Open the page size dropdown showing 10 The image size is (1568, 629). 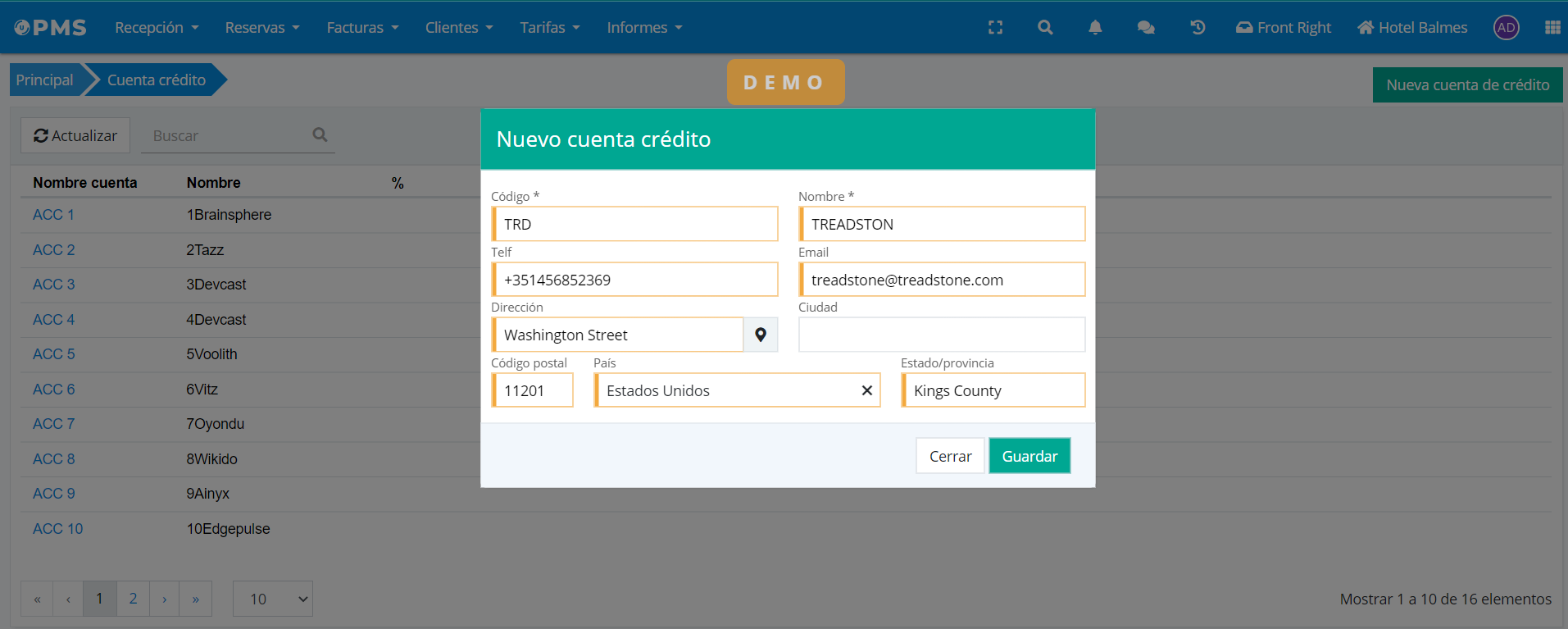click(273, 599)
